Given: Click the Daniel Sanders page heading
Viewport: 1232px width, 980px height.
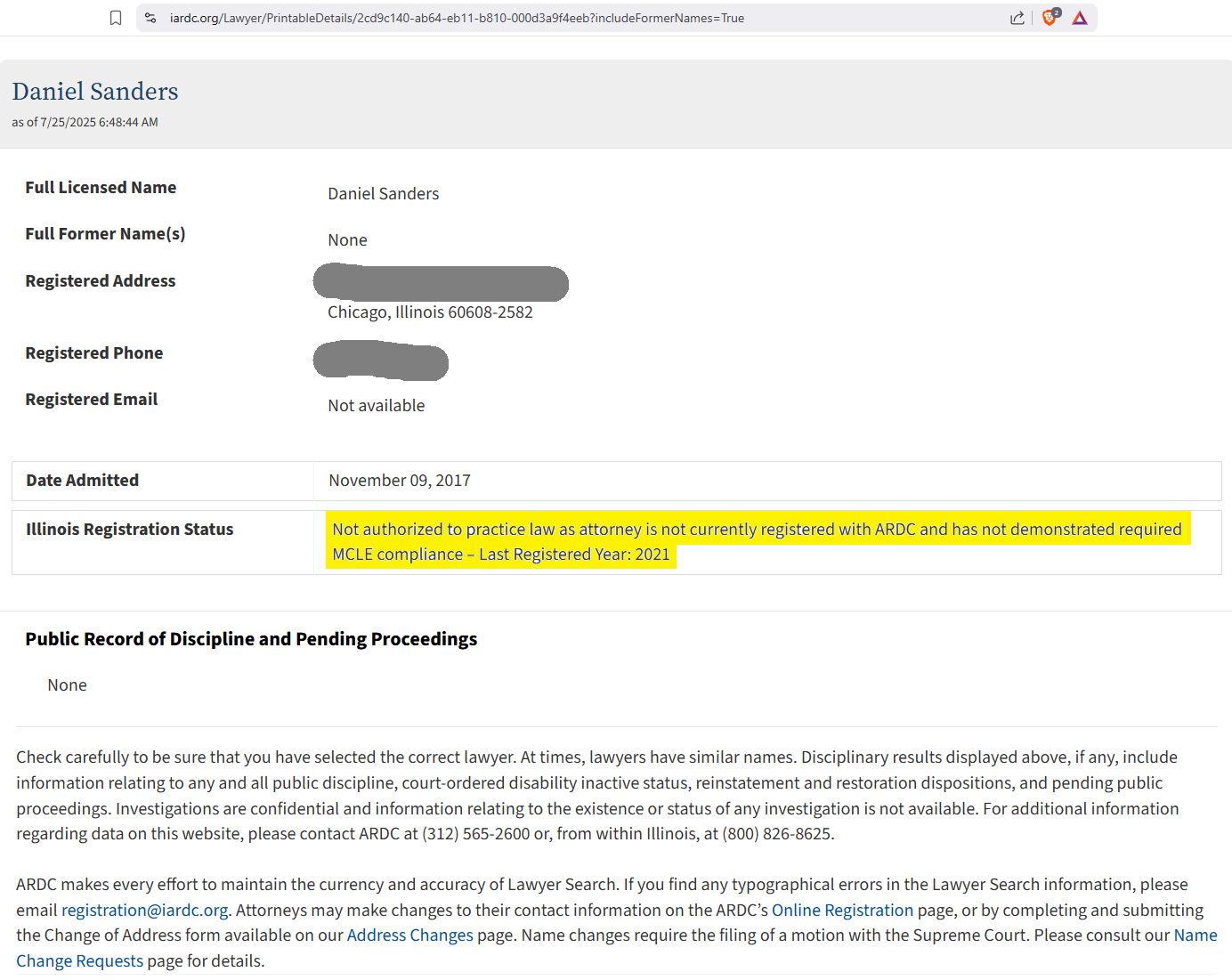Looking at the screenshot, I should [95, 91].
